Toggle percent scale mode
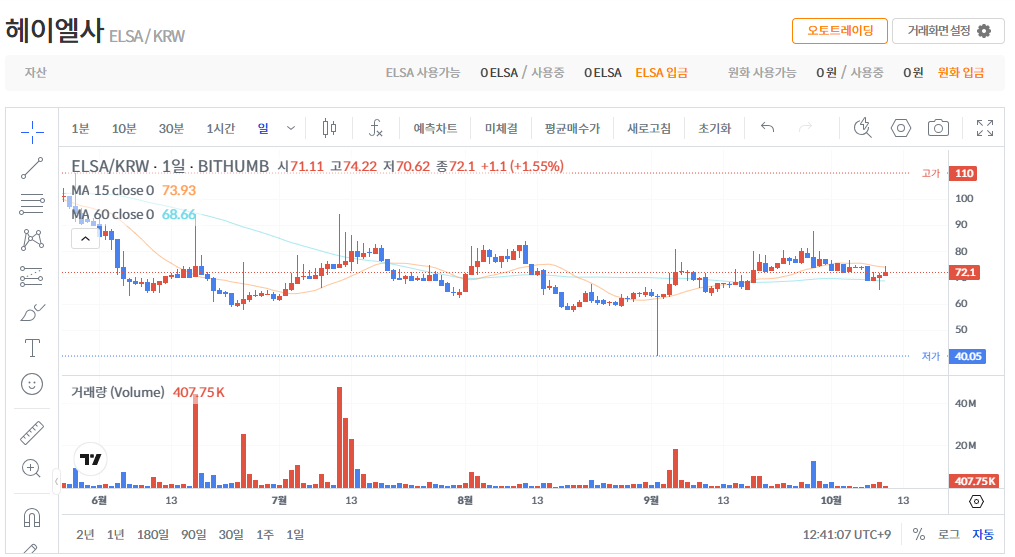The width and height of the screenshot is (1015, 557). [919, 534]
